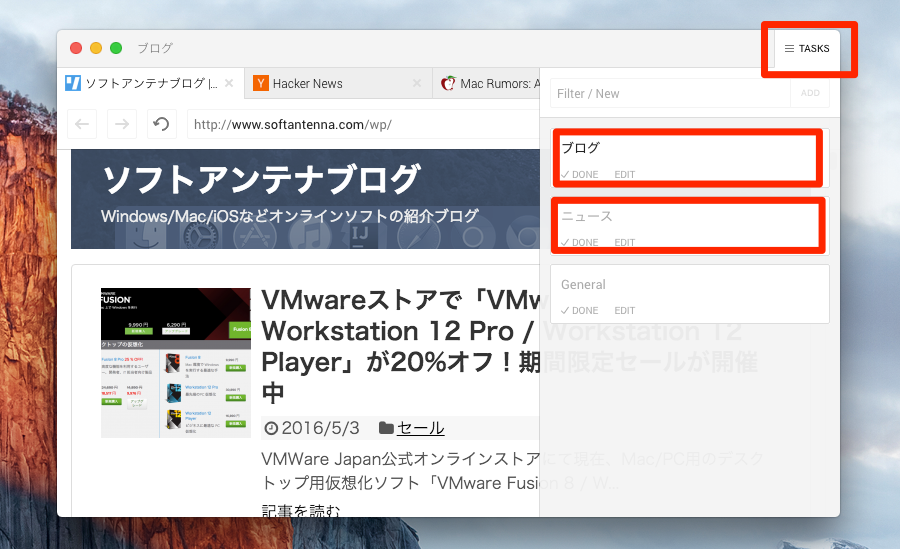
Task: Maximize the window with the green button
Action: (x=116, y=48)
